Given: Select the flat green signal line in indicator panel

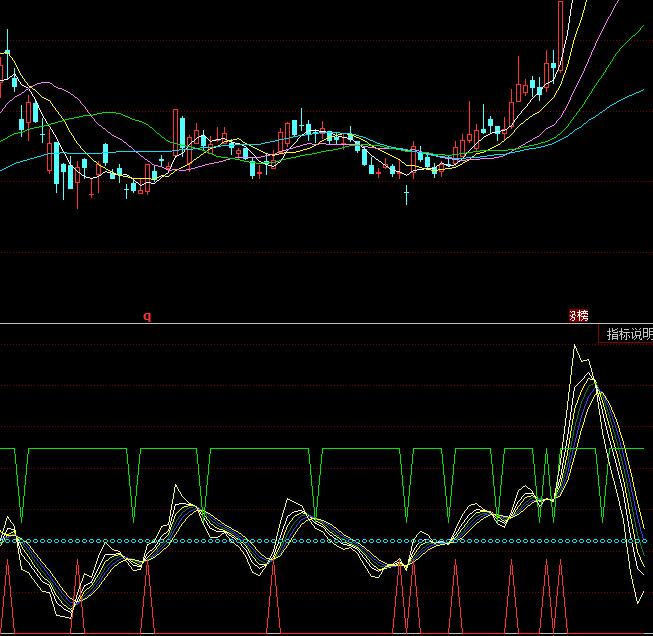Looking at the screenshot, I should point(260,450).
